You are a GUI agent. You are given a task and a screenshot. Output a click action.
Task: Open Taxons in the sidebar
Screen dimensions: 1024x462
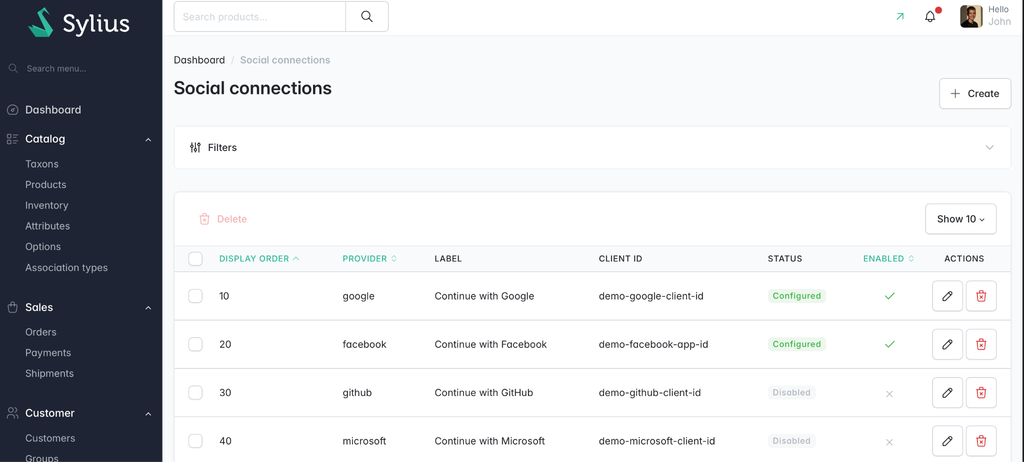(42, 164)
